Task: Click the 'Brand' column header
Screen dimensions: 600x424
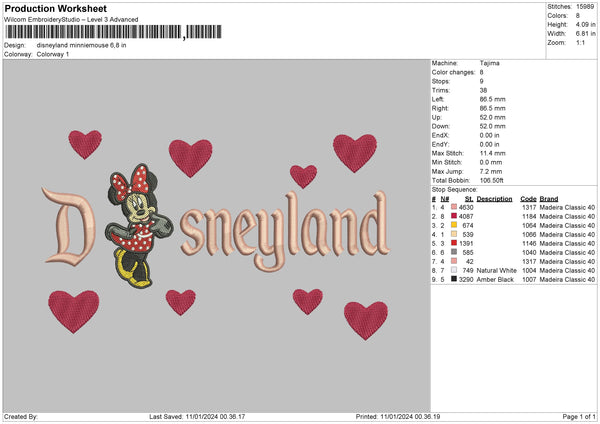Action: [x=549, y=199]
